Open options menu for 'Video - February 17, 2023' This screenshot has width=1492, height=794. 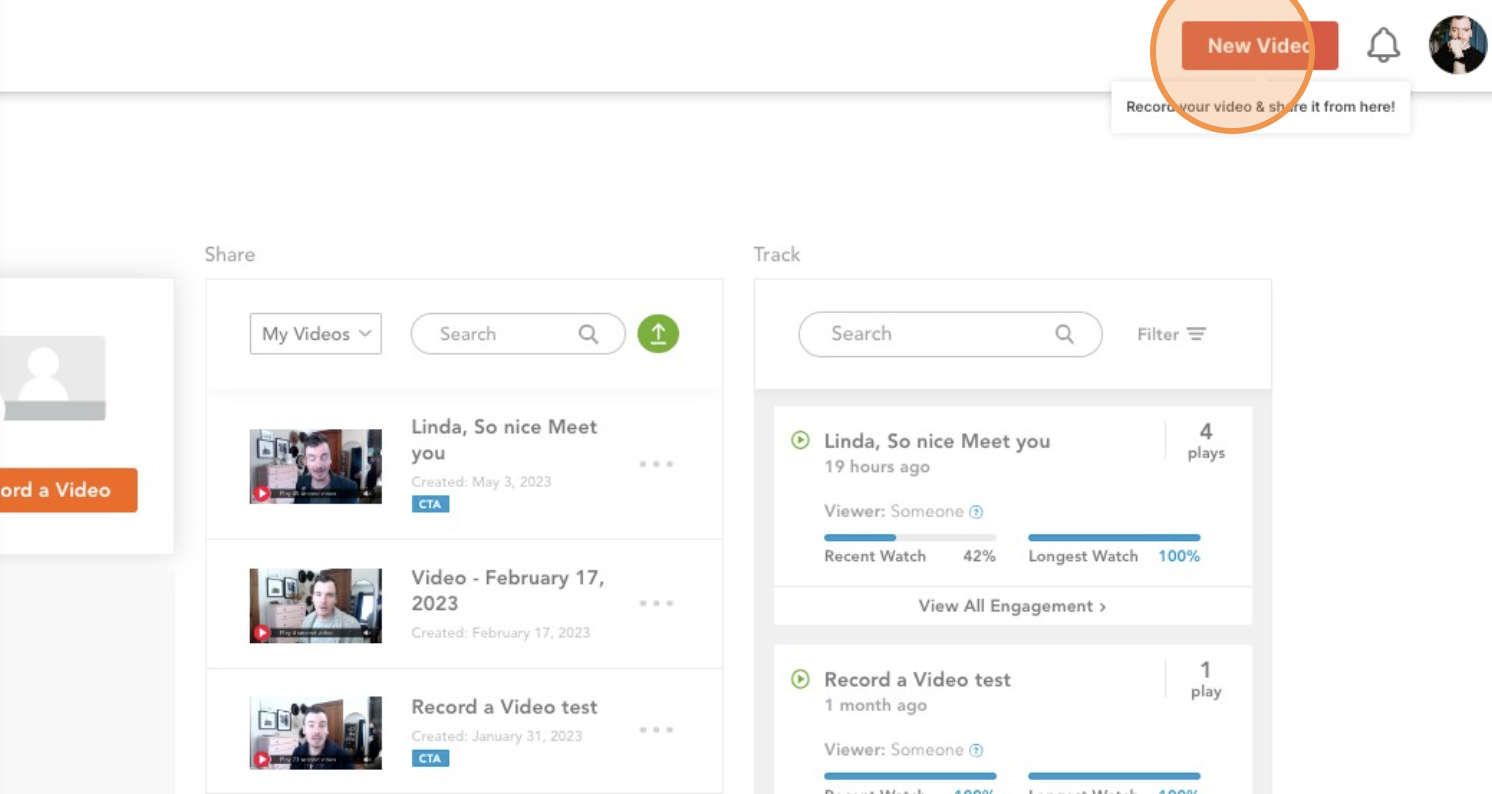click(656, 603)
